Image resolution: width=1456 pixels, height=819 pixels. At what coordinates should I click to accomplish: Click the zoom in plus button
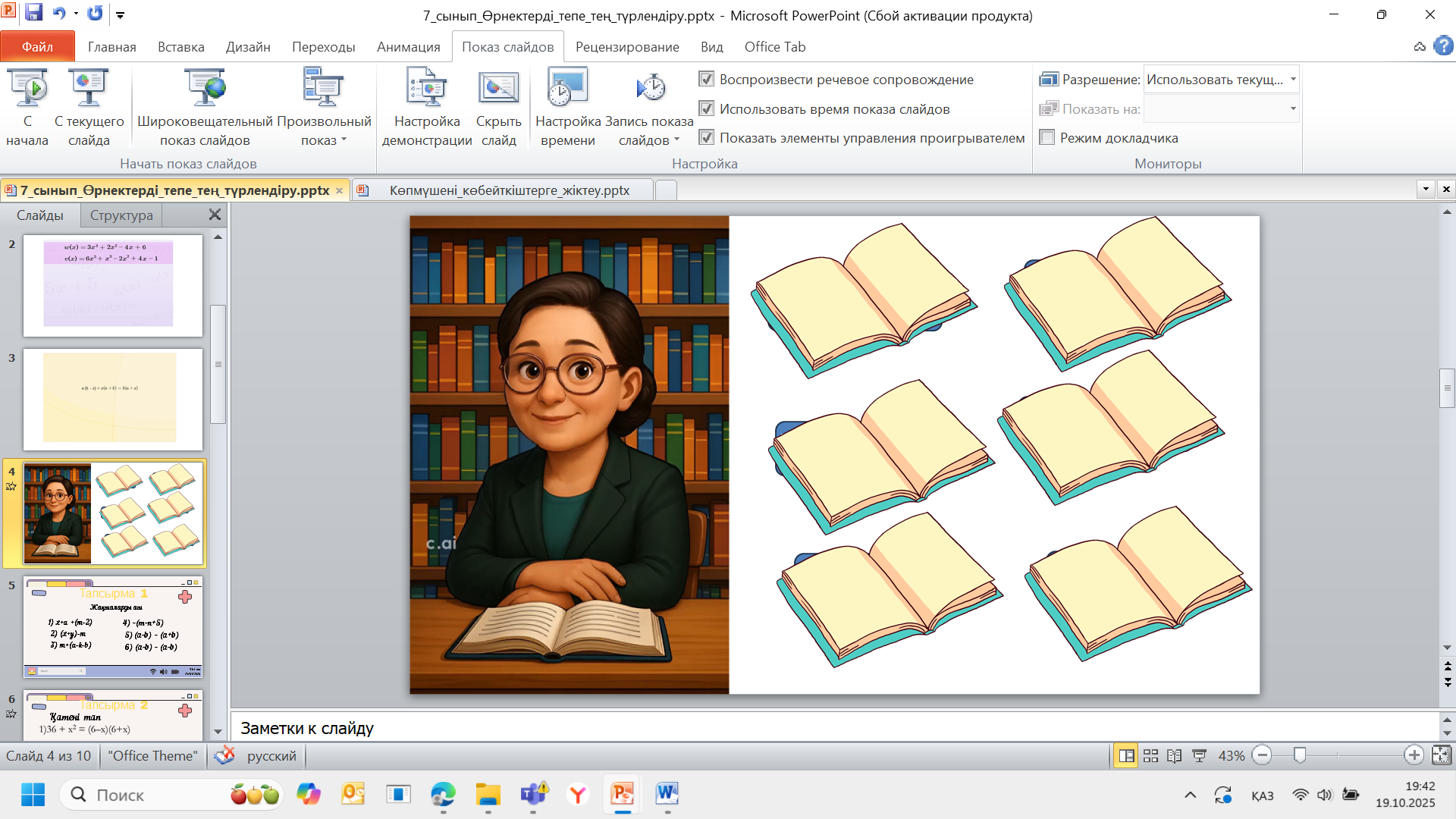(1414, 755)
